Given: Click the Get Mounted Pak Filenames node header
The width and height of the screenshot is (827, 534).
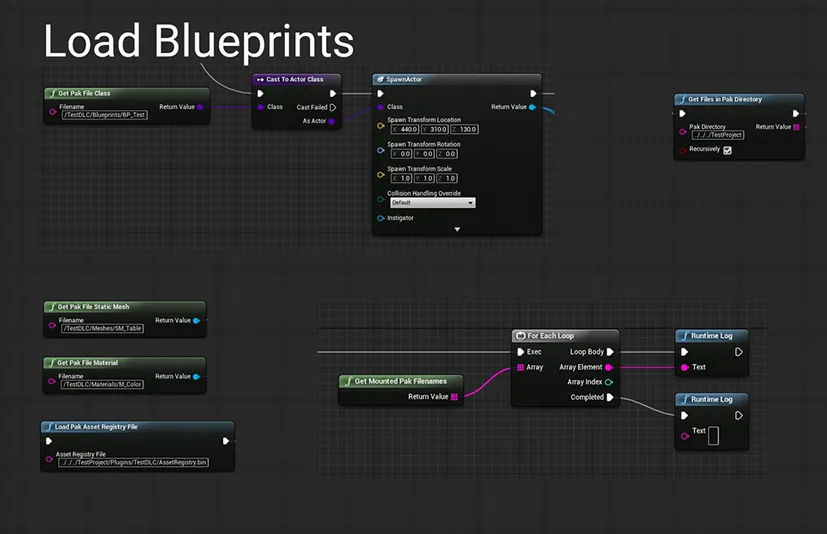Looking at the screenshot, I should point(401,381).
